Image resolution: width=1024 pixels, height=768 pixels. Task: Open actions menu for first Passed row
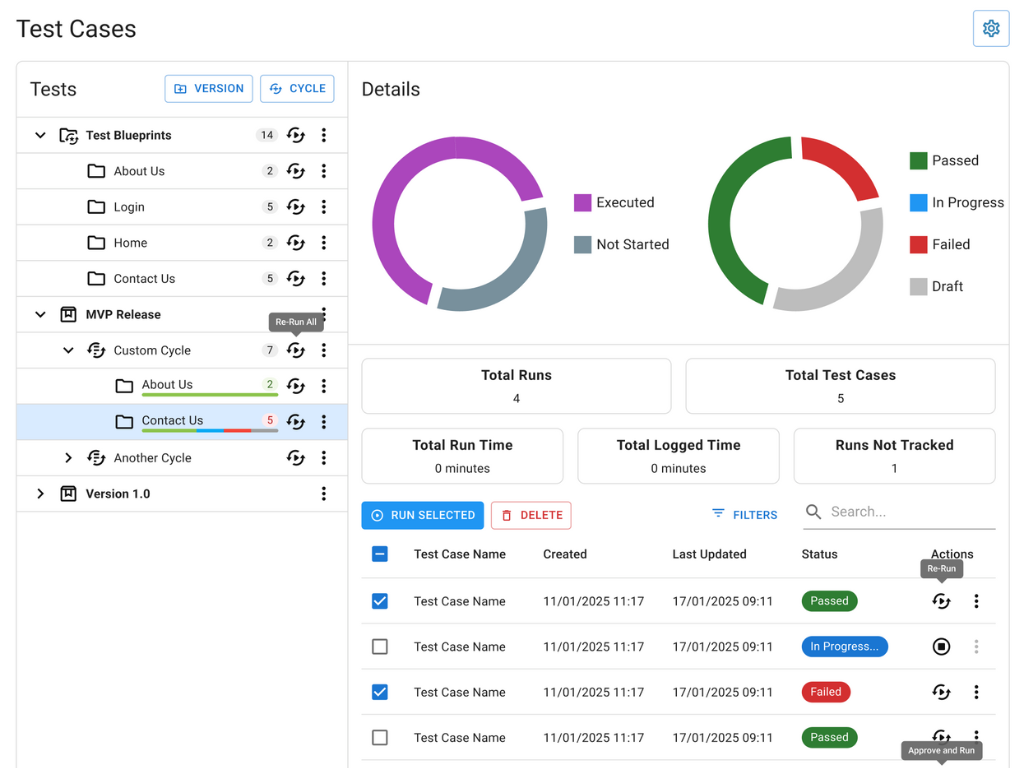tap(976, 601)
